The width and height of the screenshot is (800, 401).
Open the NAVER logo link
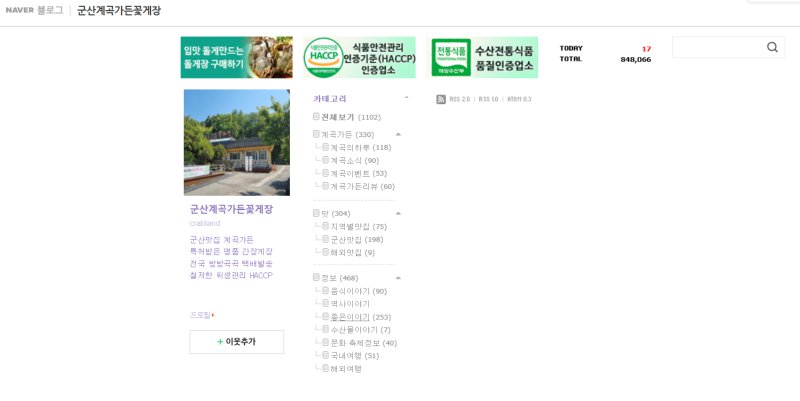click(x=19, y=10)
